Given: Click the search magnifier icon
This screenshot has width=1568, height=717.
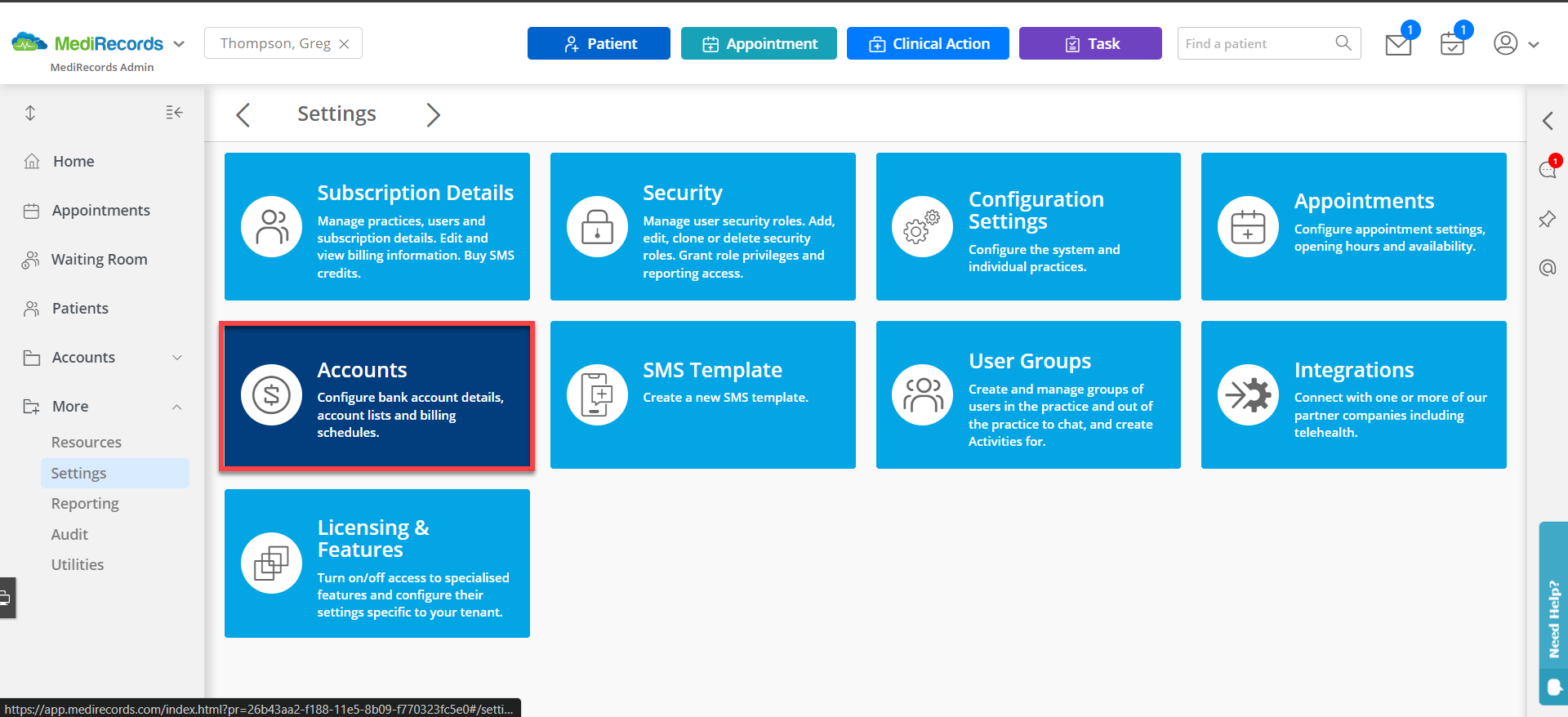Looking at the screenshot, I should point(1343,42).
